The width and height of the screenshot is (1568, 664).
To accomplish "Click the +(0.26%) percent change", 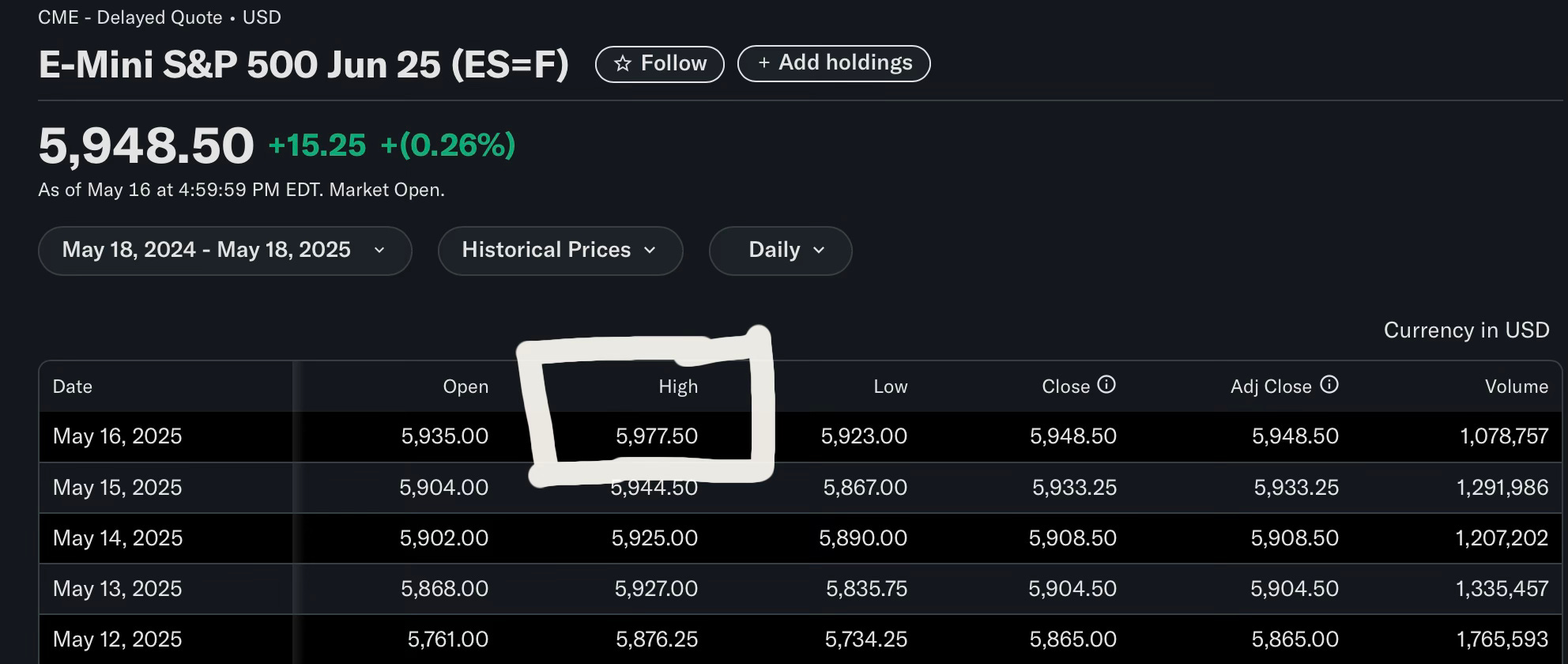I will (x=448, y=145).
